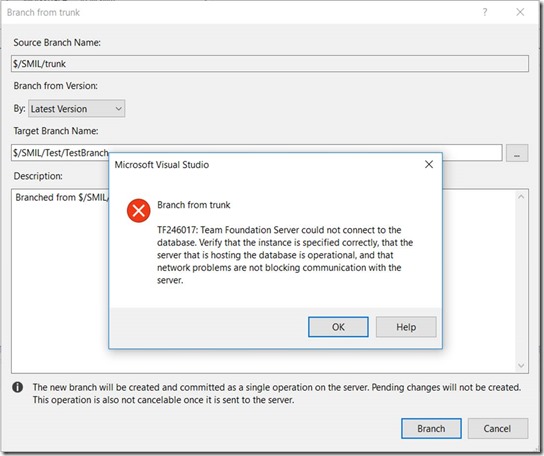
Task: Click the red error icon
Action: click(138, 210)
